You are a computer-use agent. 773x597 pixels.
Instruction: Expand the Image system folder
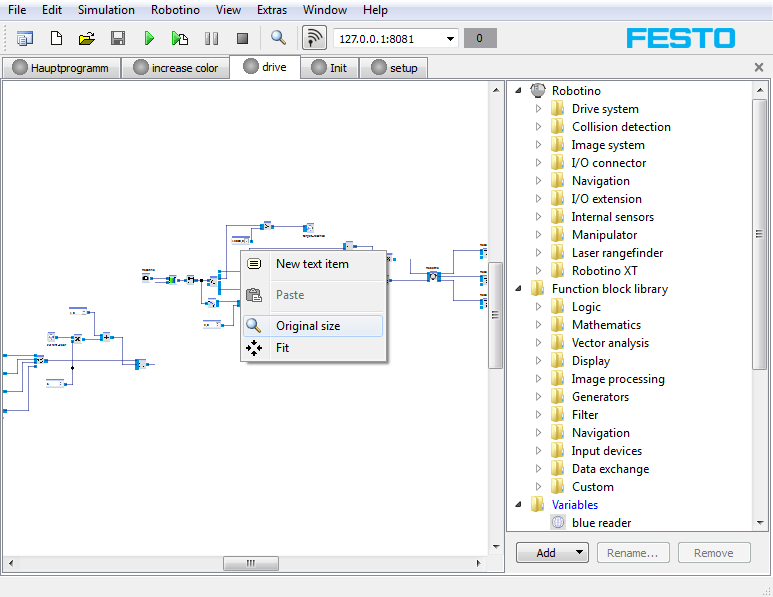538,144
